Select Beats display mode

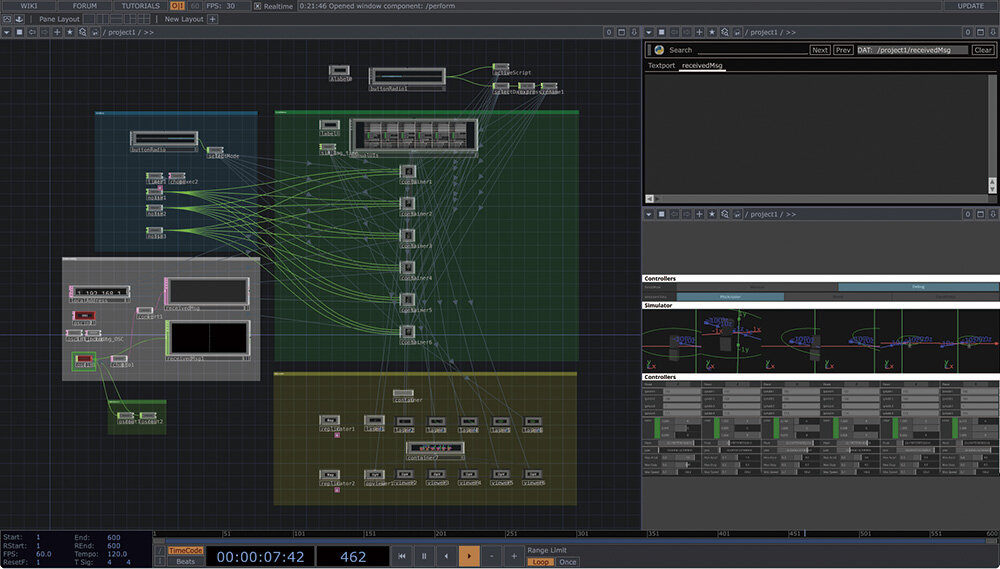(186, 562)
